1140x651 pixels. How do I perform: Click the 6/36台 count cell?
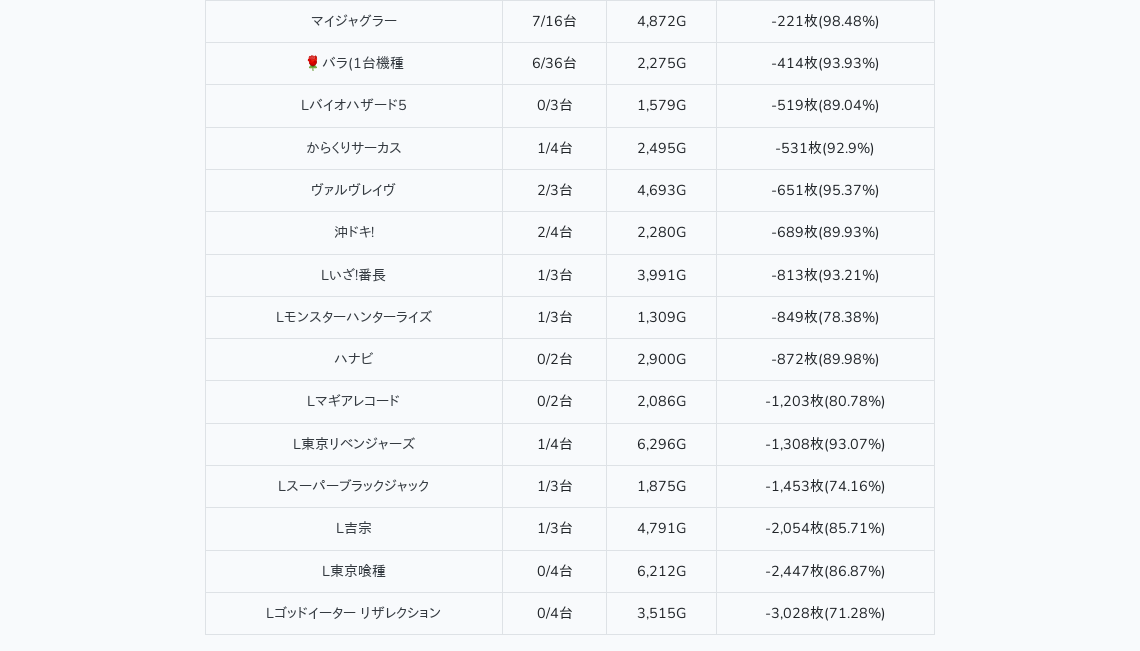554,63
